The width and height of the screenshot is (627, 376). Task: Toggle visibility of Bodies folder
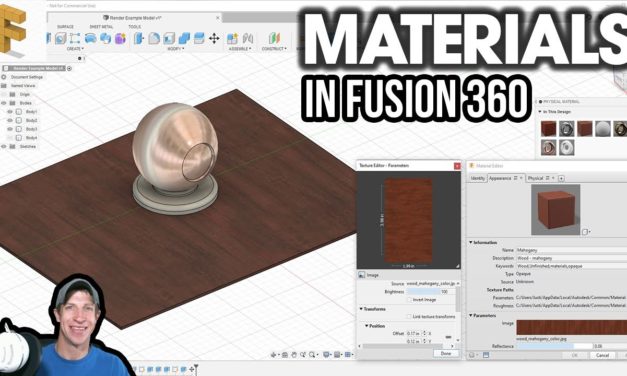click(x=4, y=103)
